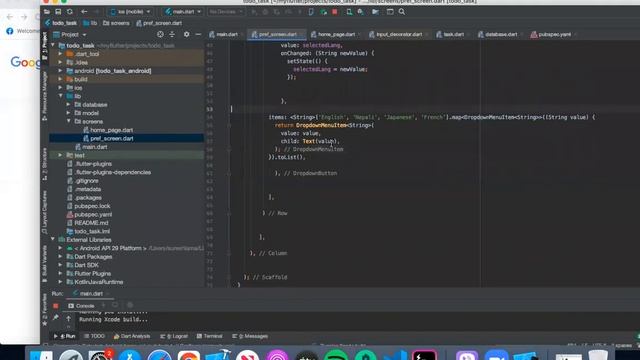Open Search Everywhere magnifier icon

click(402, 12)
